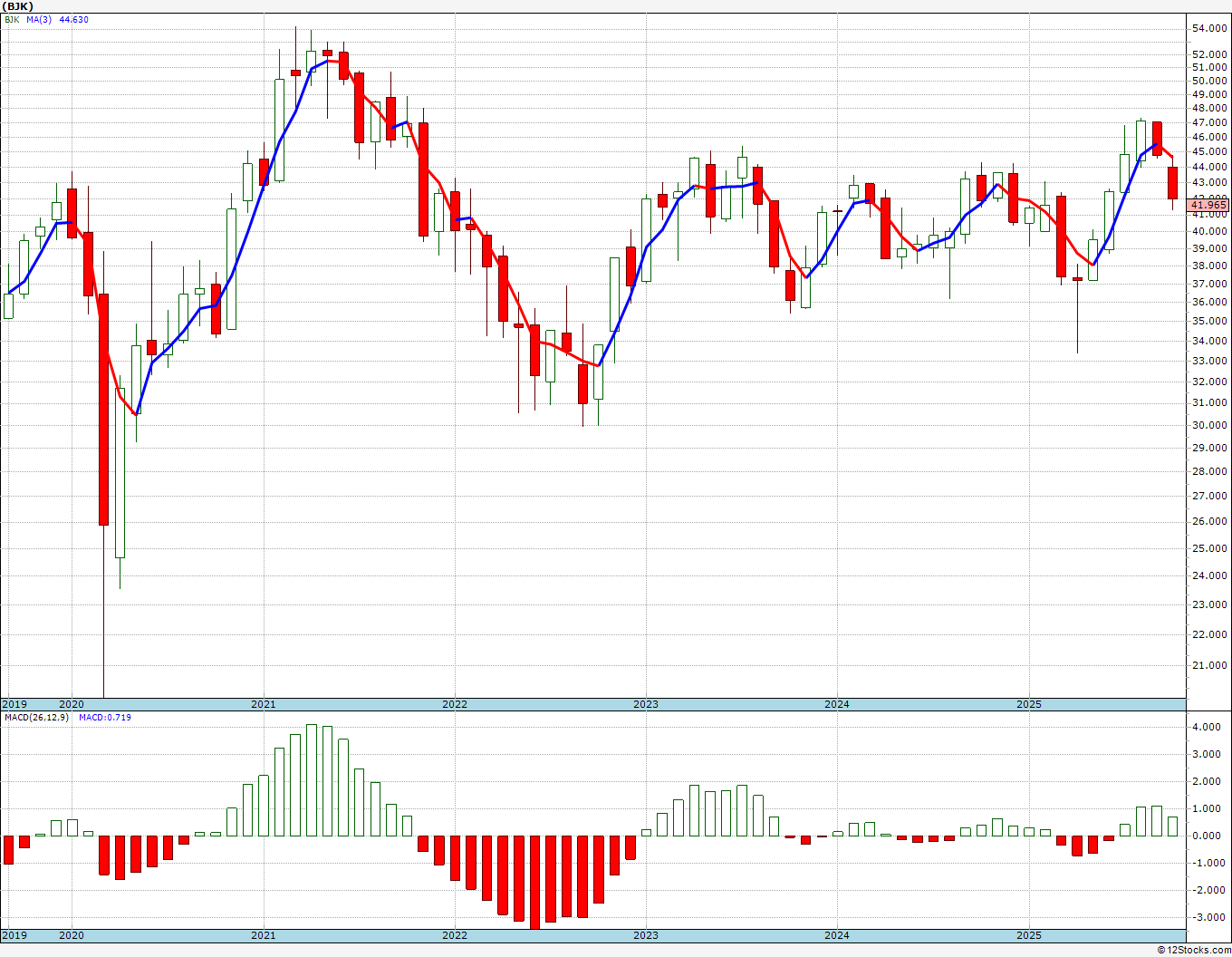Select "2024" on the price chart's time axis
The image size is (1232, 957).
click(x=836, y=704)
